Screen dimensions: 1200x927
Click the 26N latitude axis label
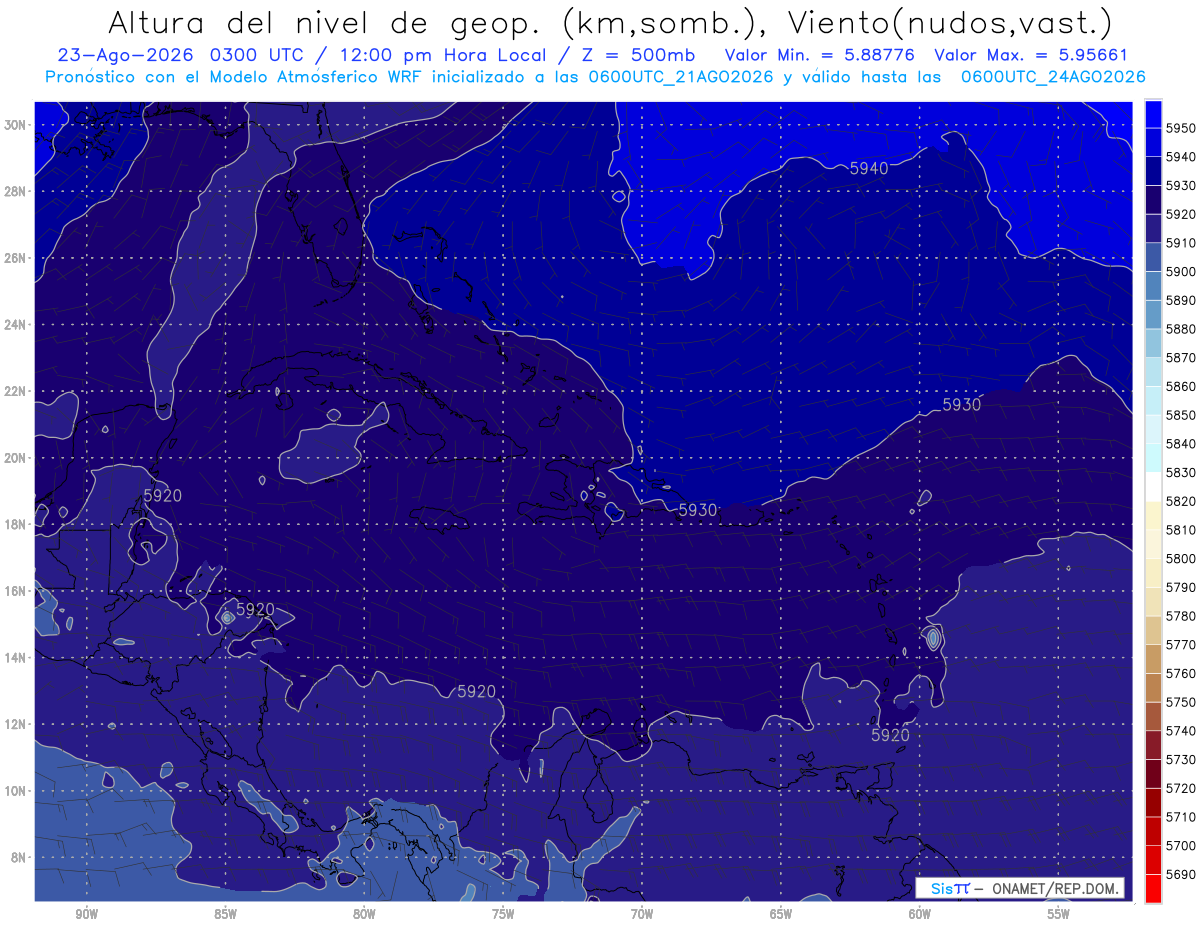(x=16, y=258)
